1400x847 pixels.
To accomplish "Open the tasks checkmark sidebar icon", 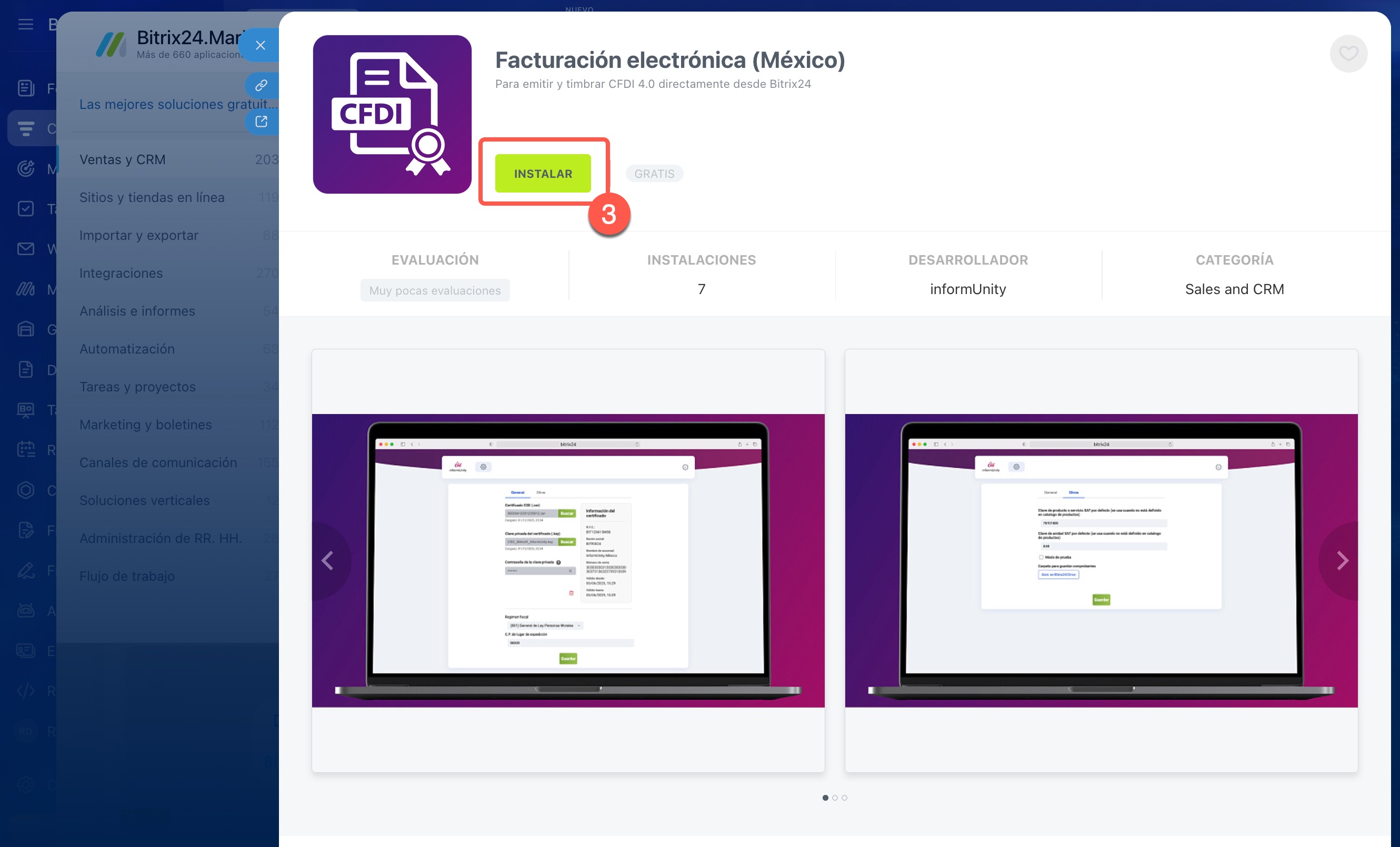I will [26, 208].
